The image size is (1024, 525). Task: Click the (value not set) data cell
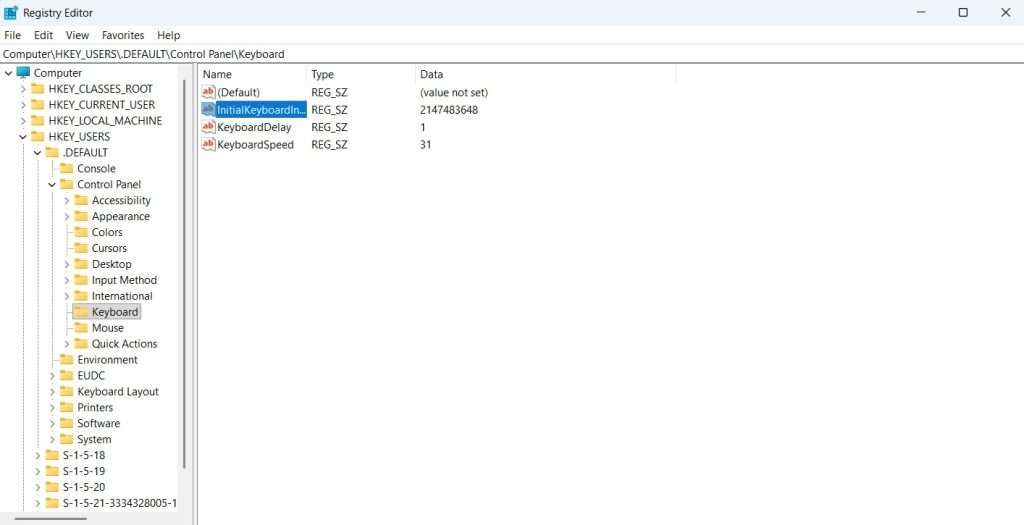453,93
